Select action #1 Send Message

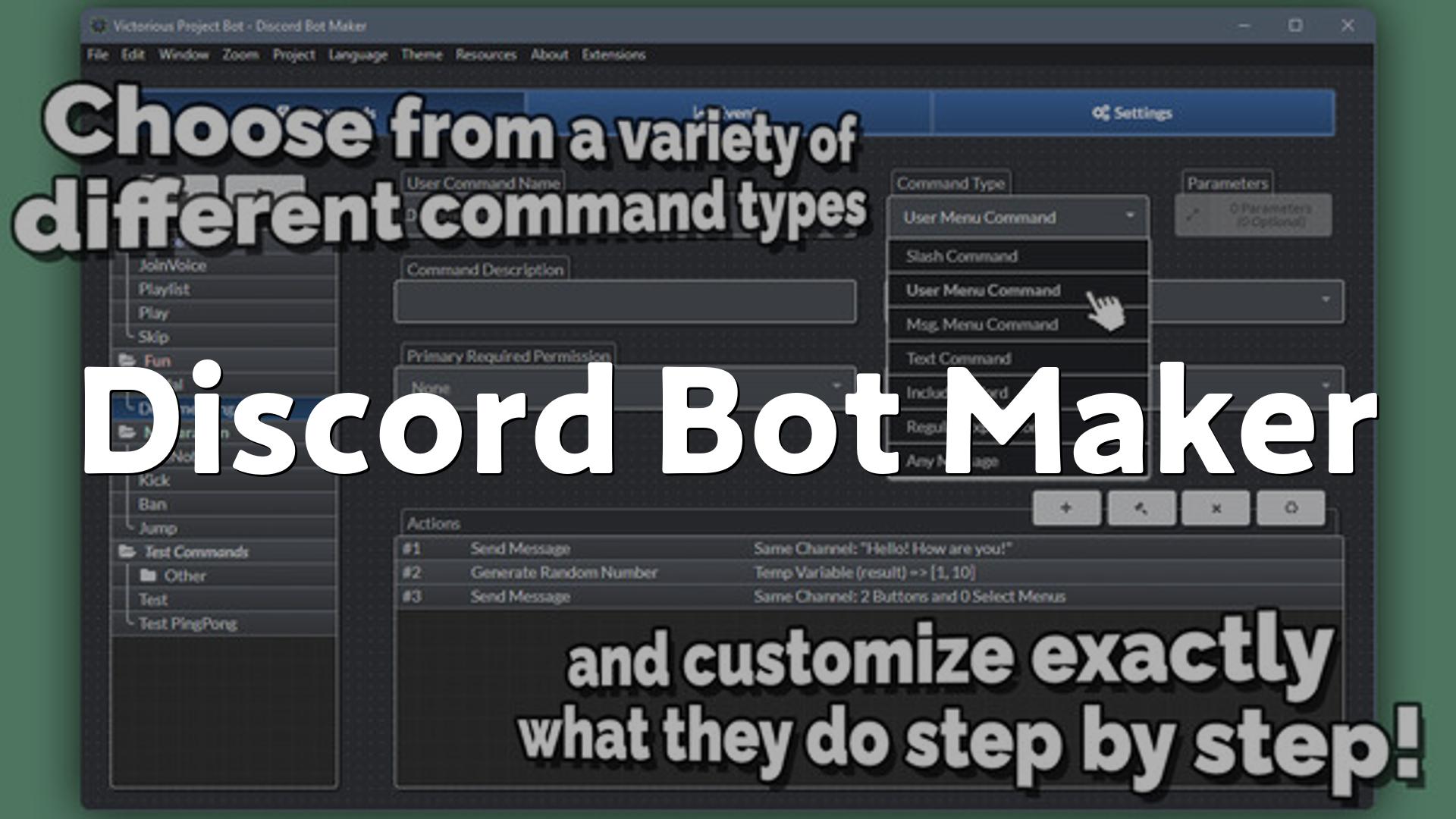click(869, 548)
